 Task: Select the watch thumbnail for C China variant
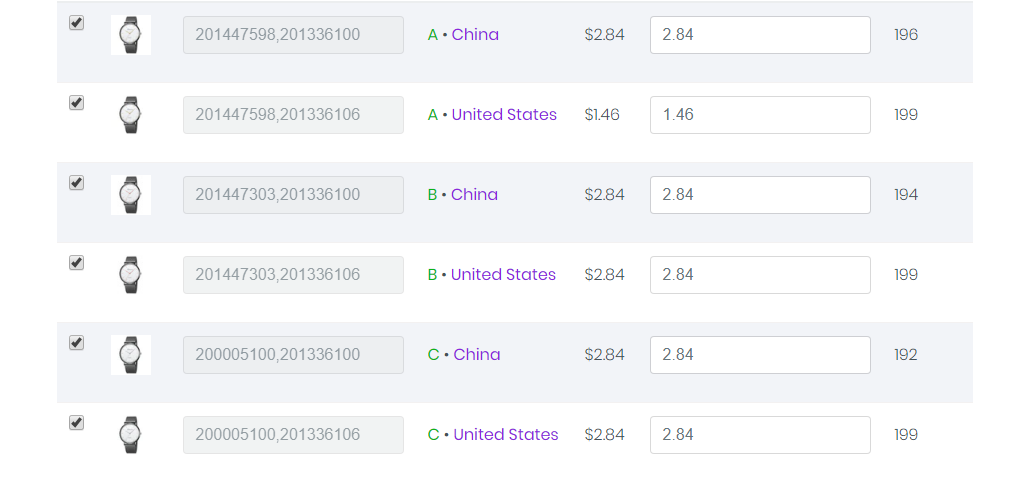point(130,355)
